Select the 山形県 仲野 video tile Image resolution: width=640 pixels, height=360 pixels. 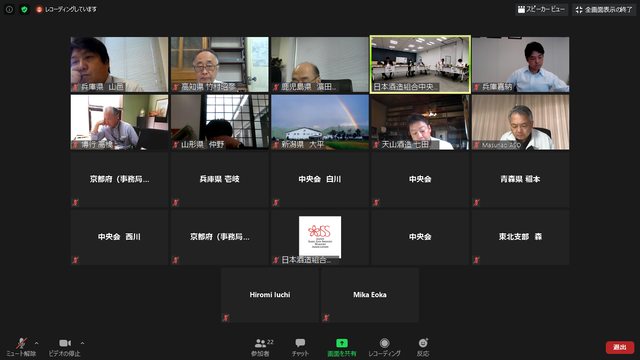coord(220,122)
